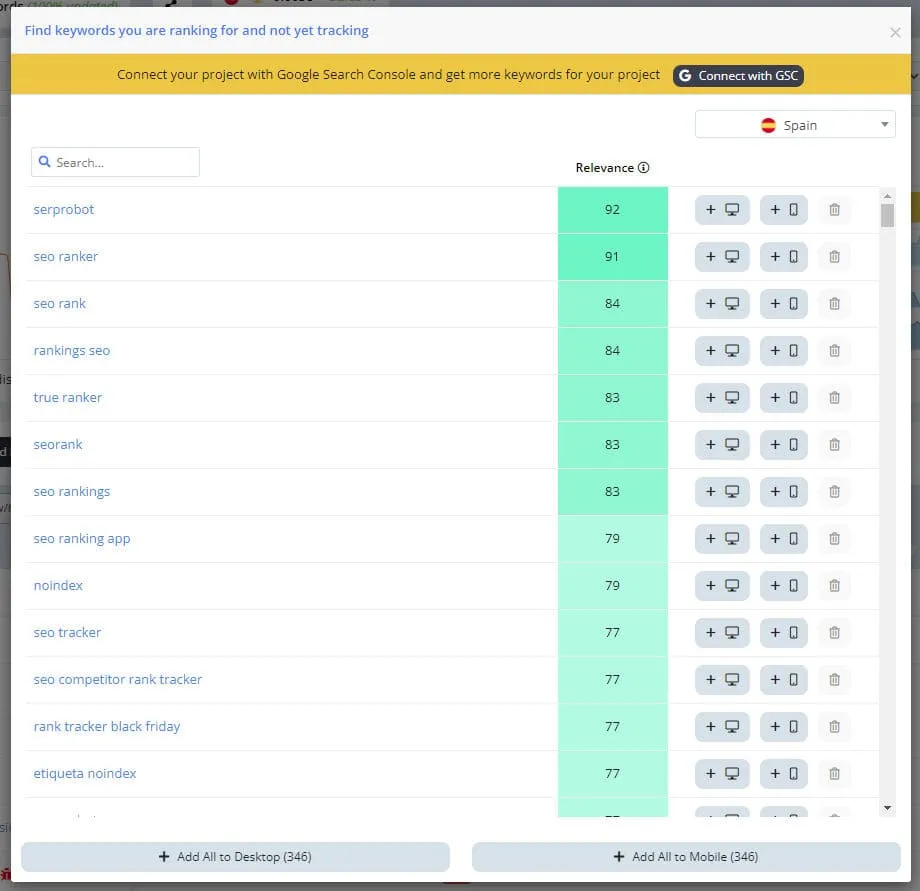Add true ranker to mobile tracking

point(783,398)
